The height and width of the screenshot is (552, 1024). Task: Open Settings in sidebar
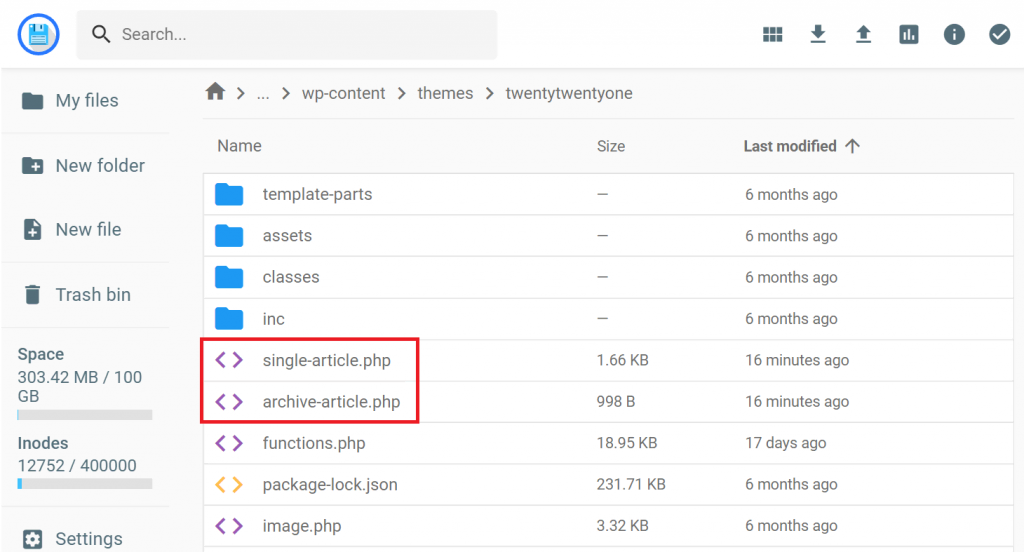click(88, 539)
